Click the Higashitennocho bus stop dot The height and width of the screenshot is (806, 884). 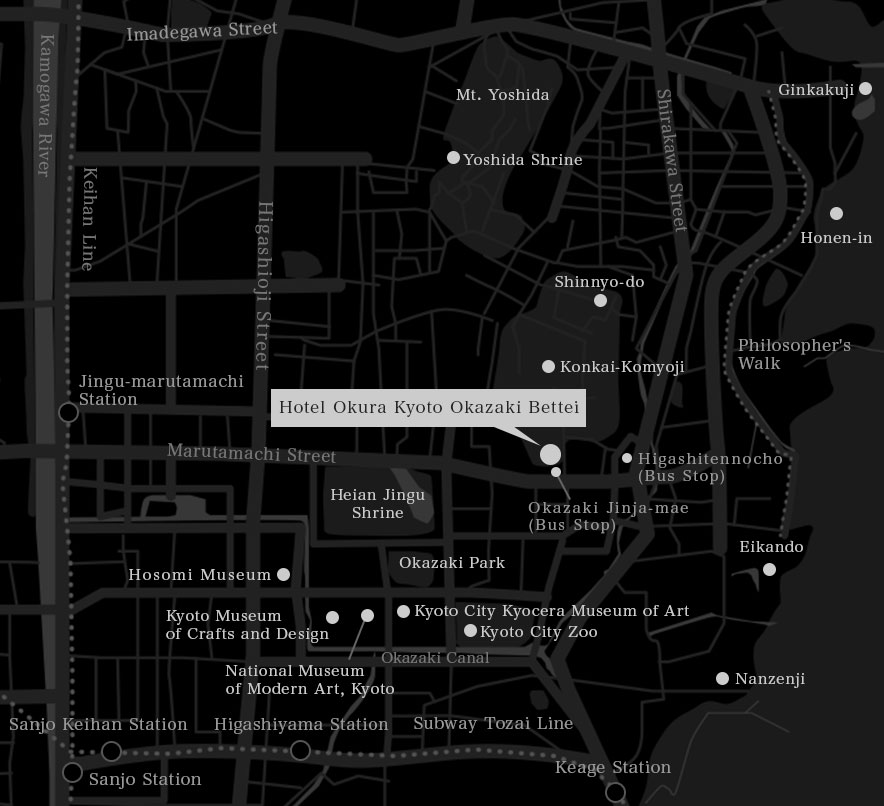[x=627, y=458]
